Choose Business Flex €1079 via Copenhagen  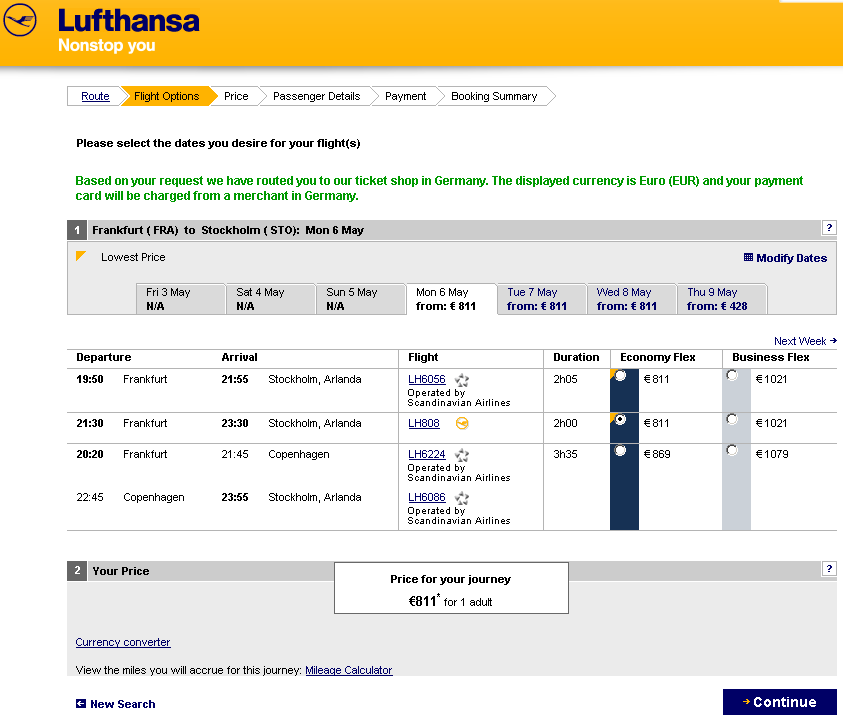pos(733,451)
